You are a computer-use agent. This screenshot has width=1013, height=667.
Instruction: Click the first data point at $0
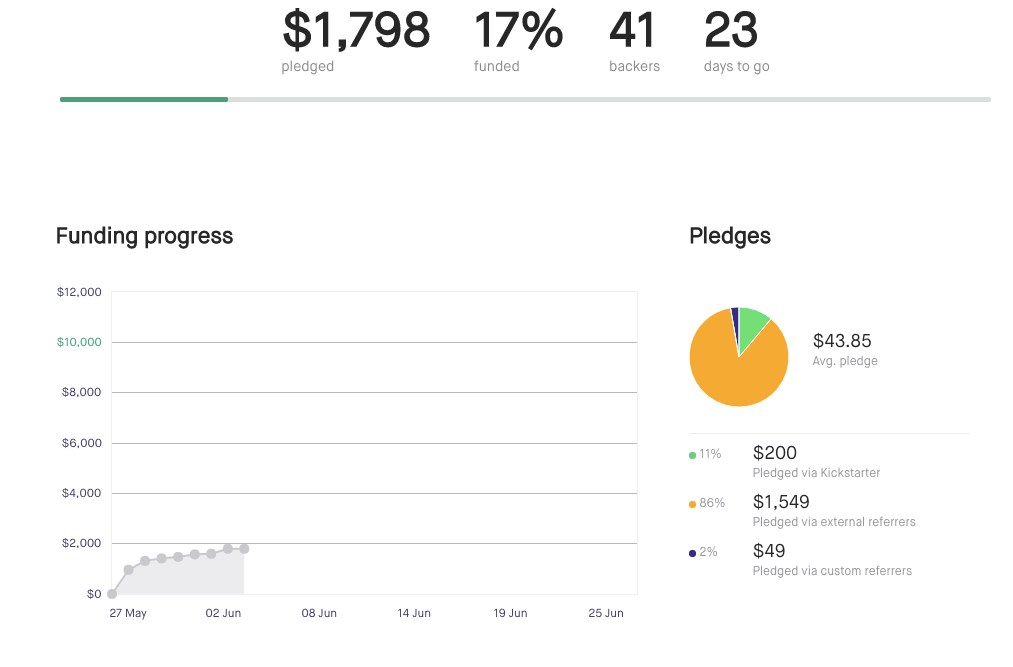point(112,594)
